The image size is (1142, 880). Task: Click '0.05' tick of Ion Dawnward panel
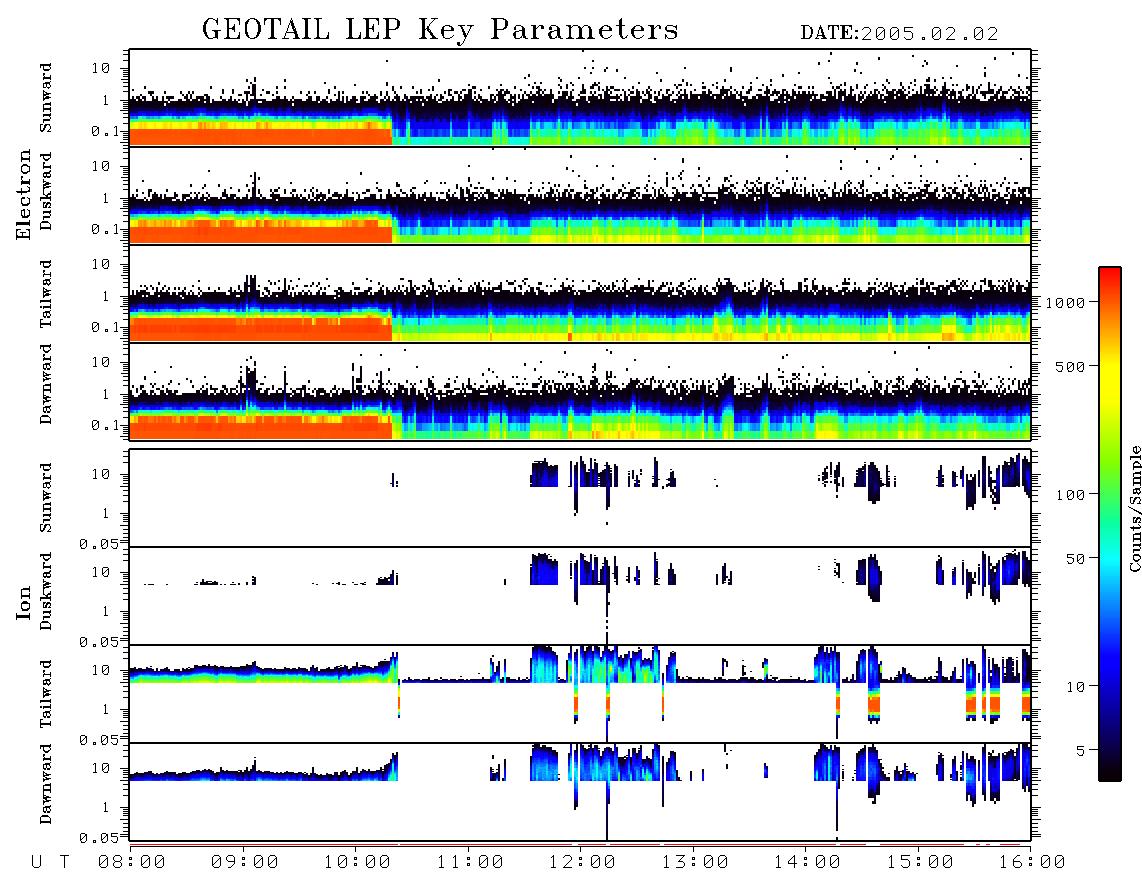point(98,838)
